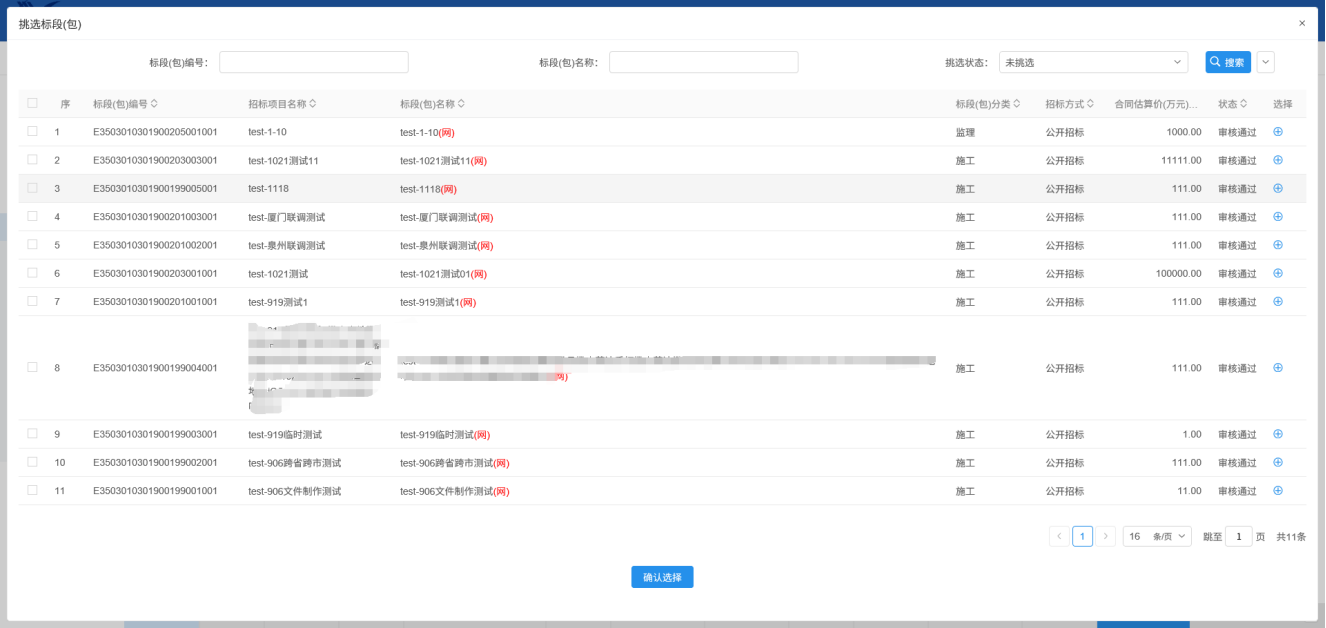Add test-906跨省跨市测试 using its plus icon
Viewport: 1326px width, 628px height.
pos(1277,462)
